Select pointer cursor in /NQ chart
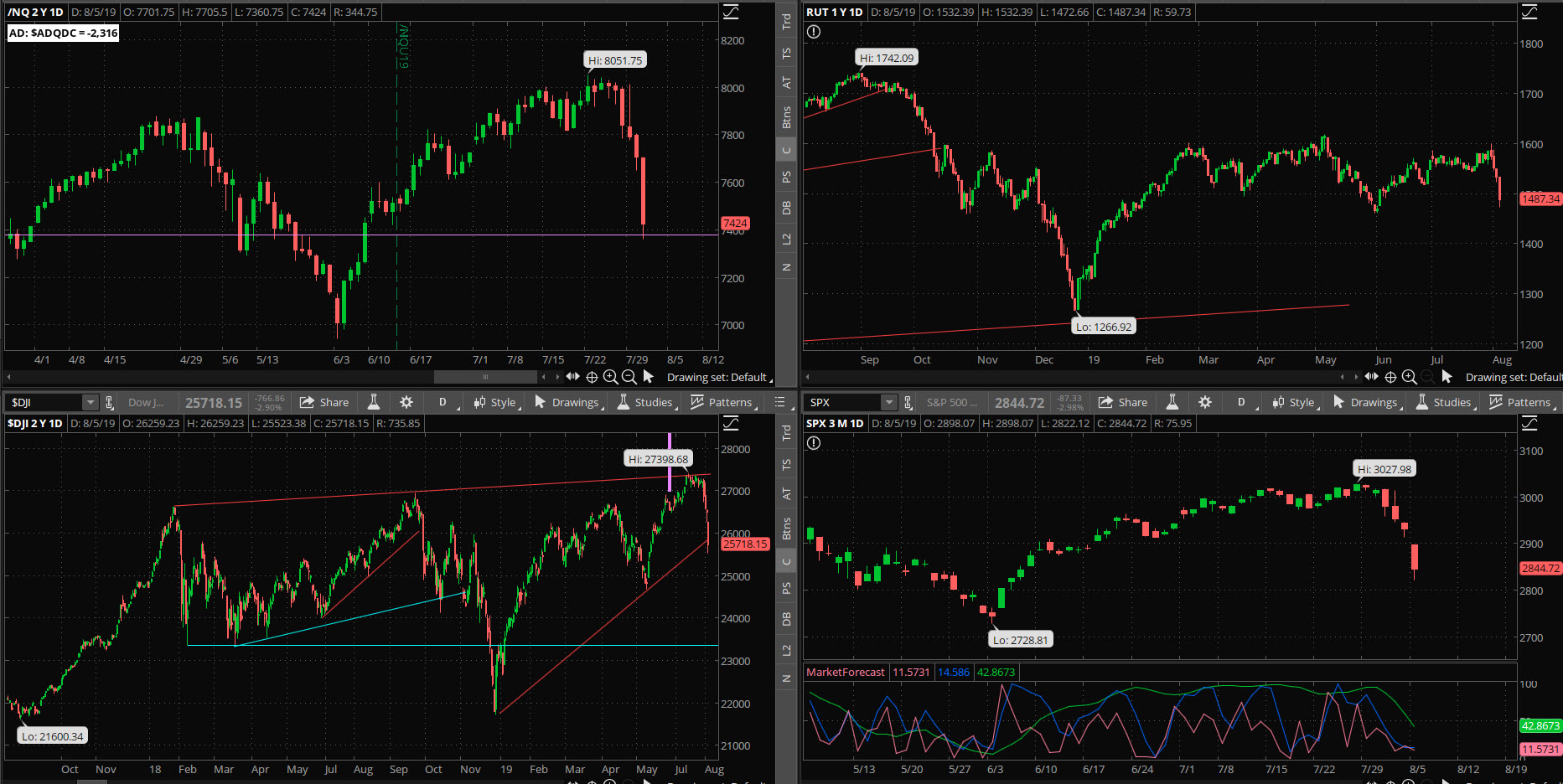The image size is (1563, 784). 648,377
